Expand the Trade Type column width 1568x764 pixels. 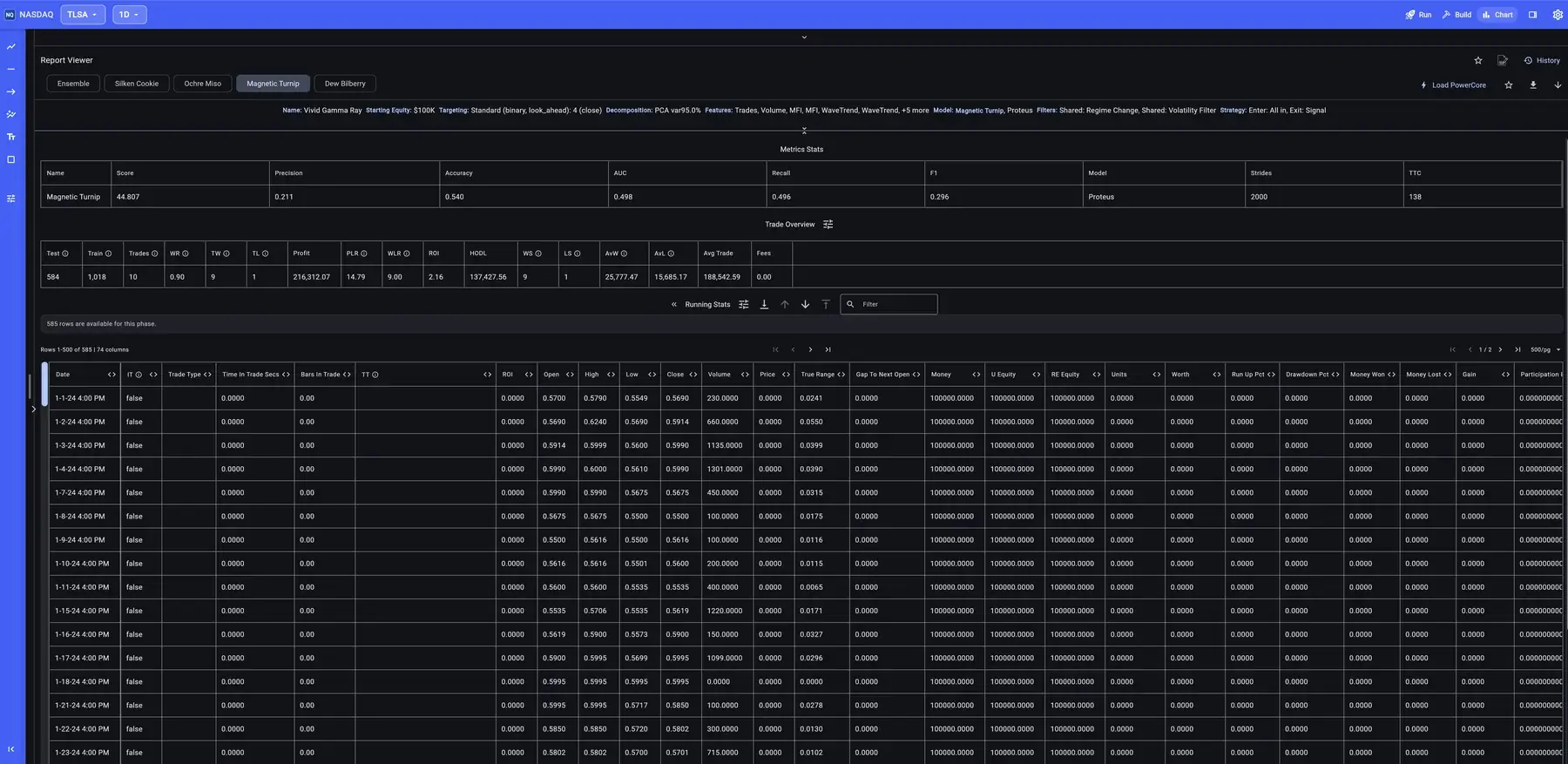click(207, 375)
